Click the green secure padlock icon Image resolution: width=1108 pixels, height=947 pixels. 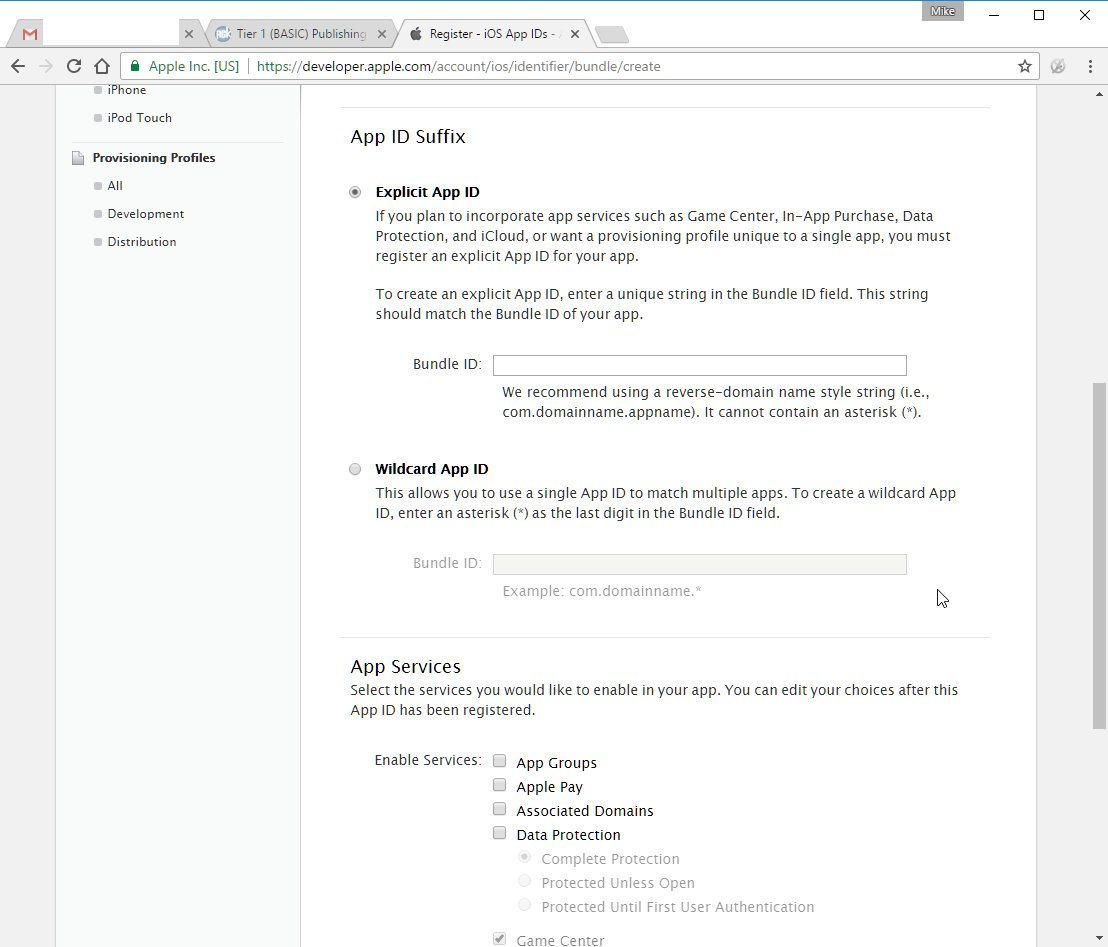pos(134,66)
